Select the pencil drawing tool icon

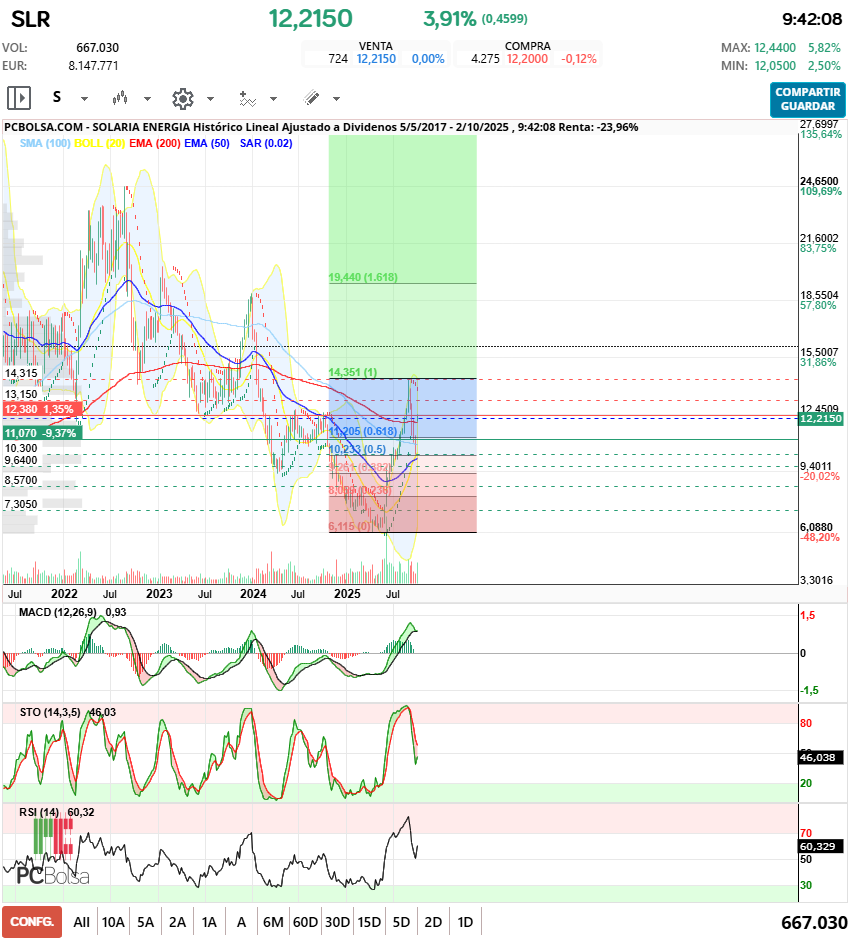click(x=311, y=98)
